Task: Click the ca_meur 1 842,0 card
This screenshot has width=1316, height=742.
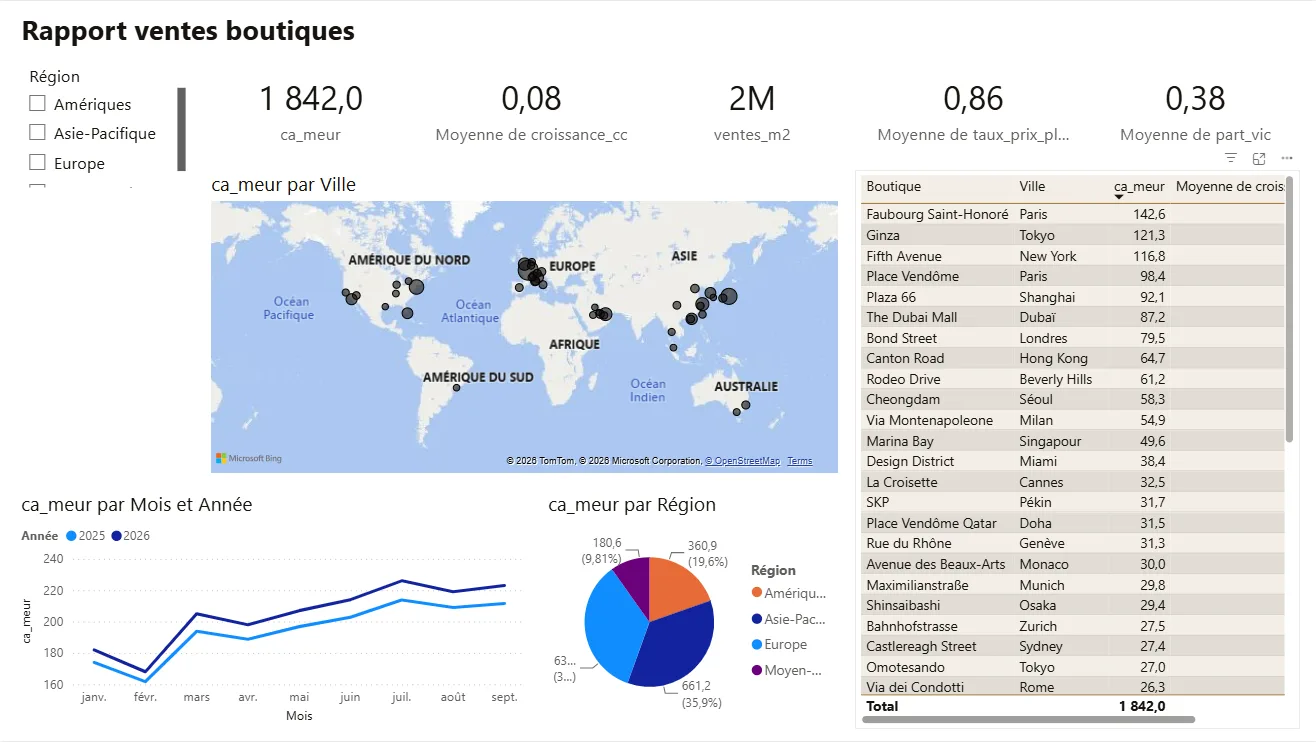Action: (x=311, y=112)
